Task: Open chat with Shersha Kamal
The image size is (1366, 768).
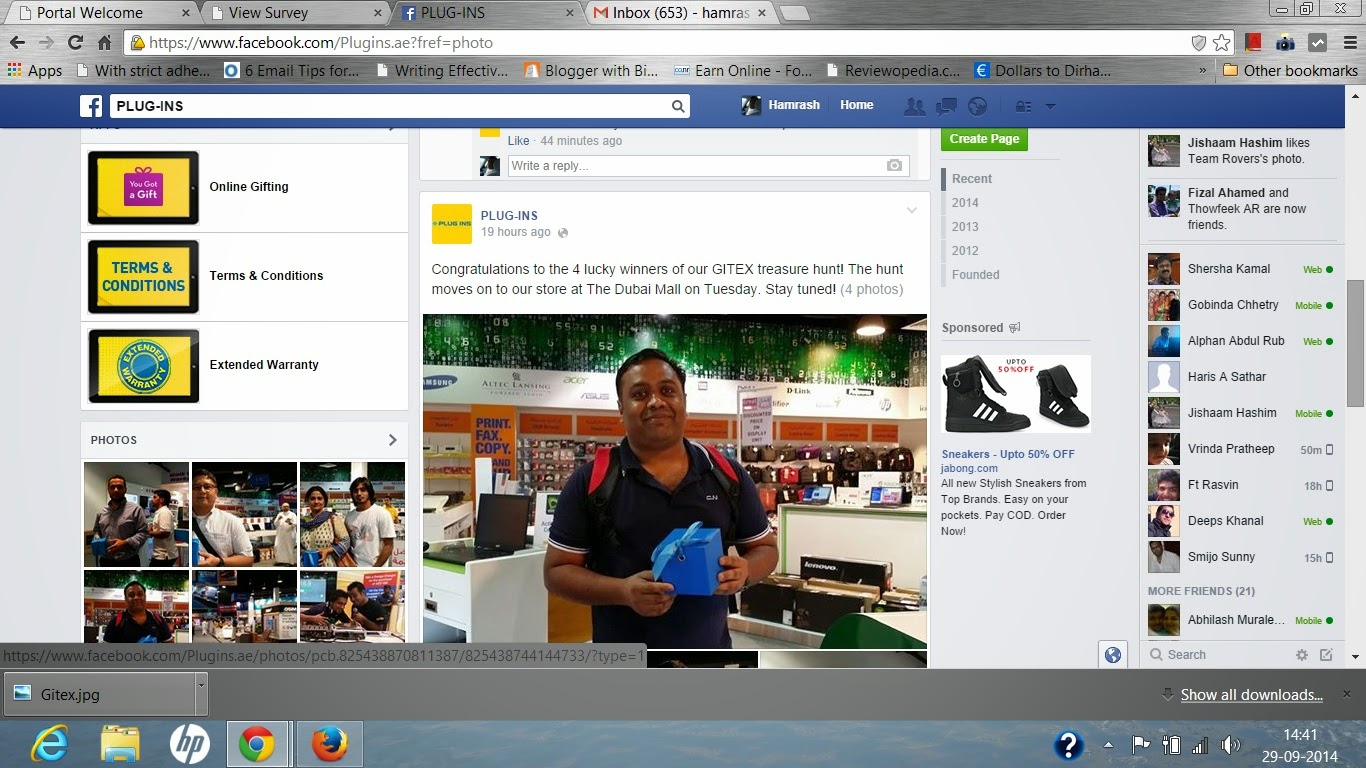Action: (x=1240, y=269)
